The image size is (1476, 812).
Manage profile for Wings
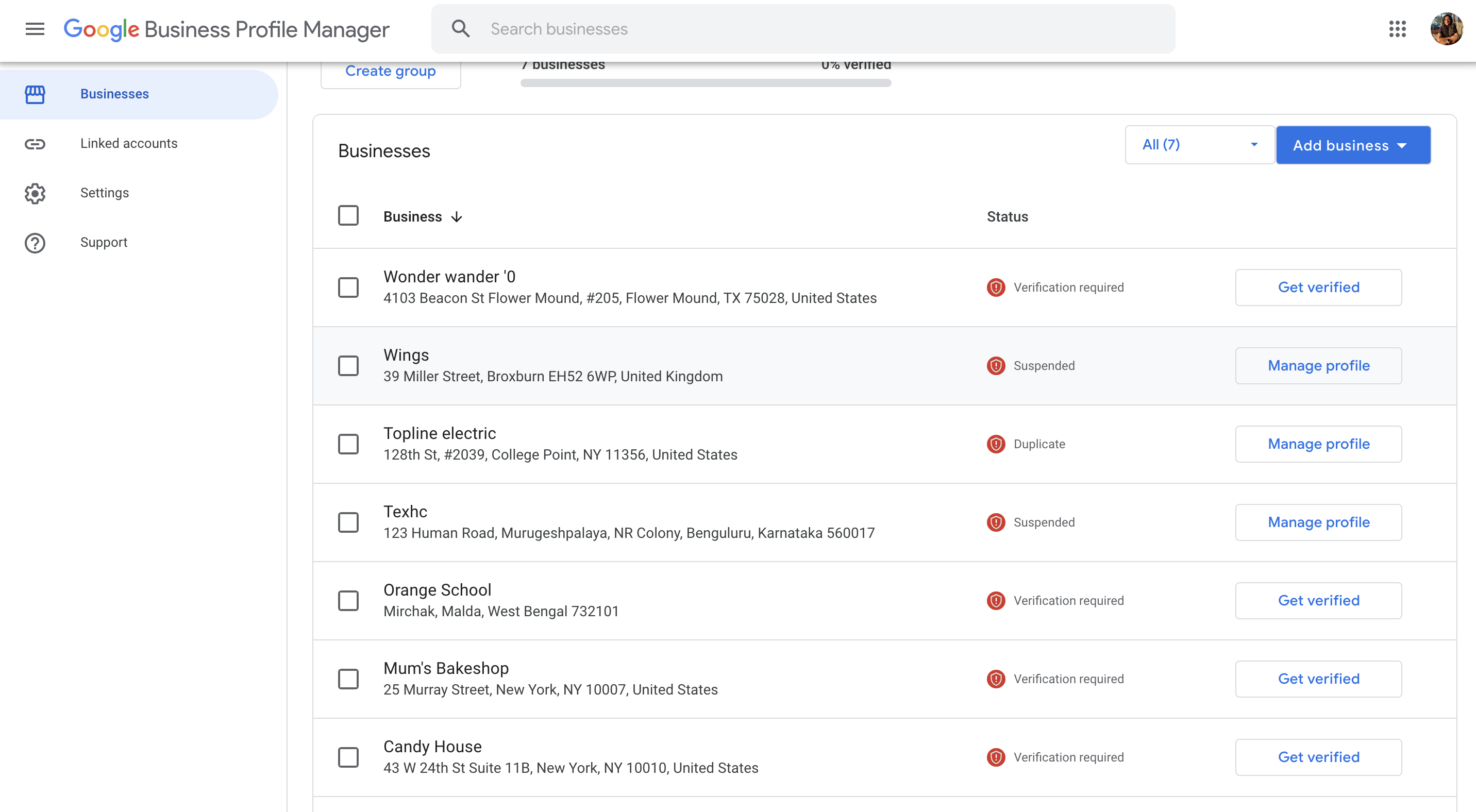(1318, 366)
